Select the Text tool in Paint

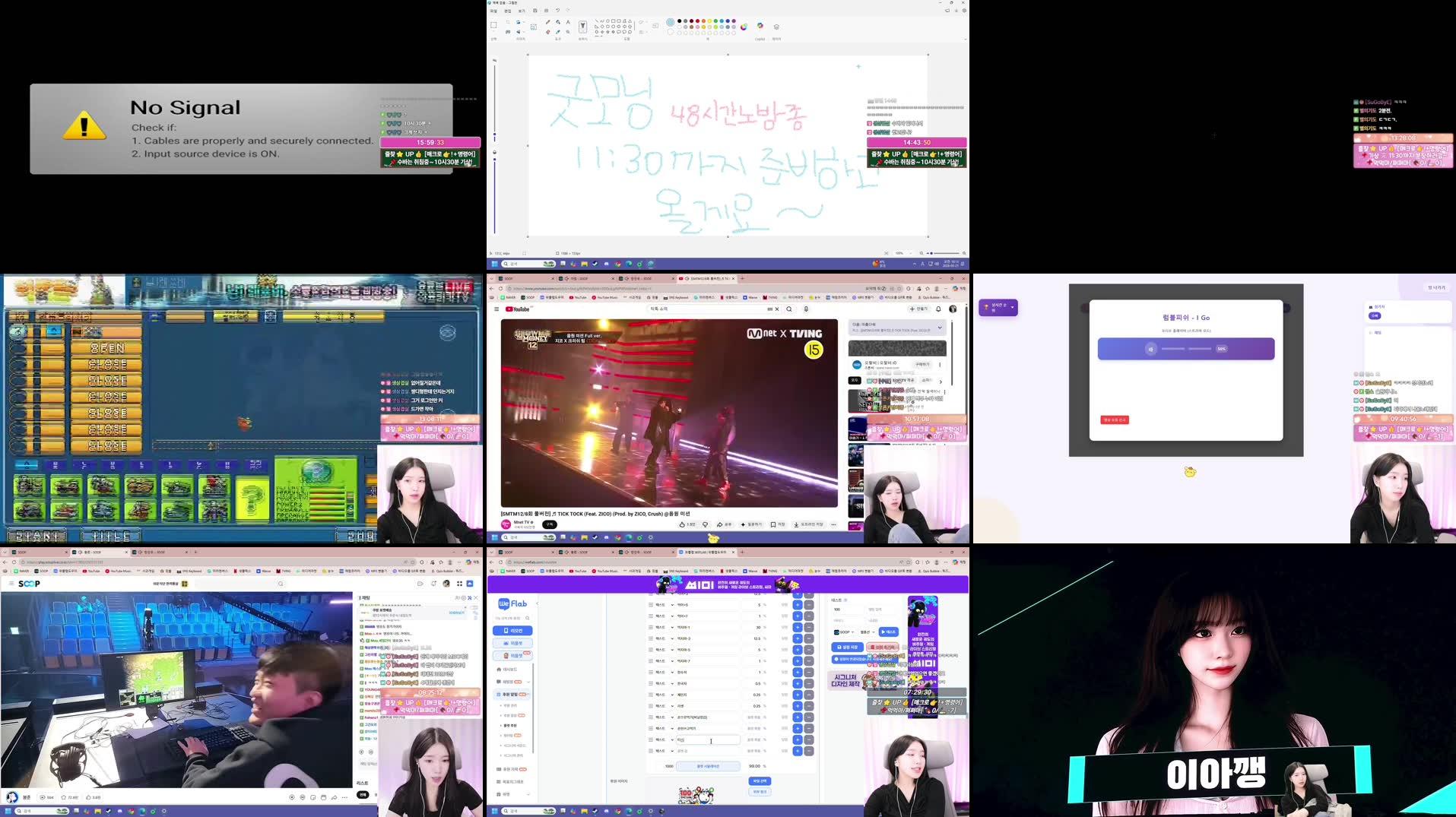tap(568, 22)
